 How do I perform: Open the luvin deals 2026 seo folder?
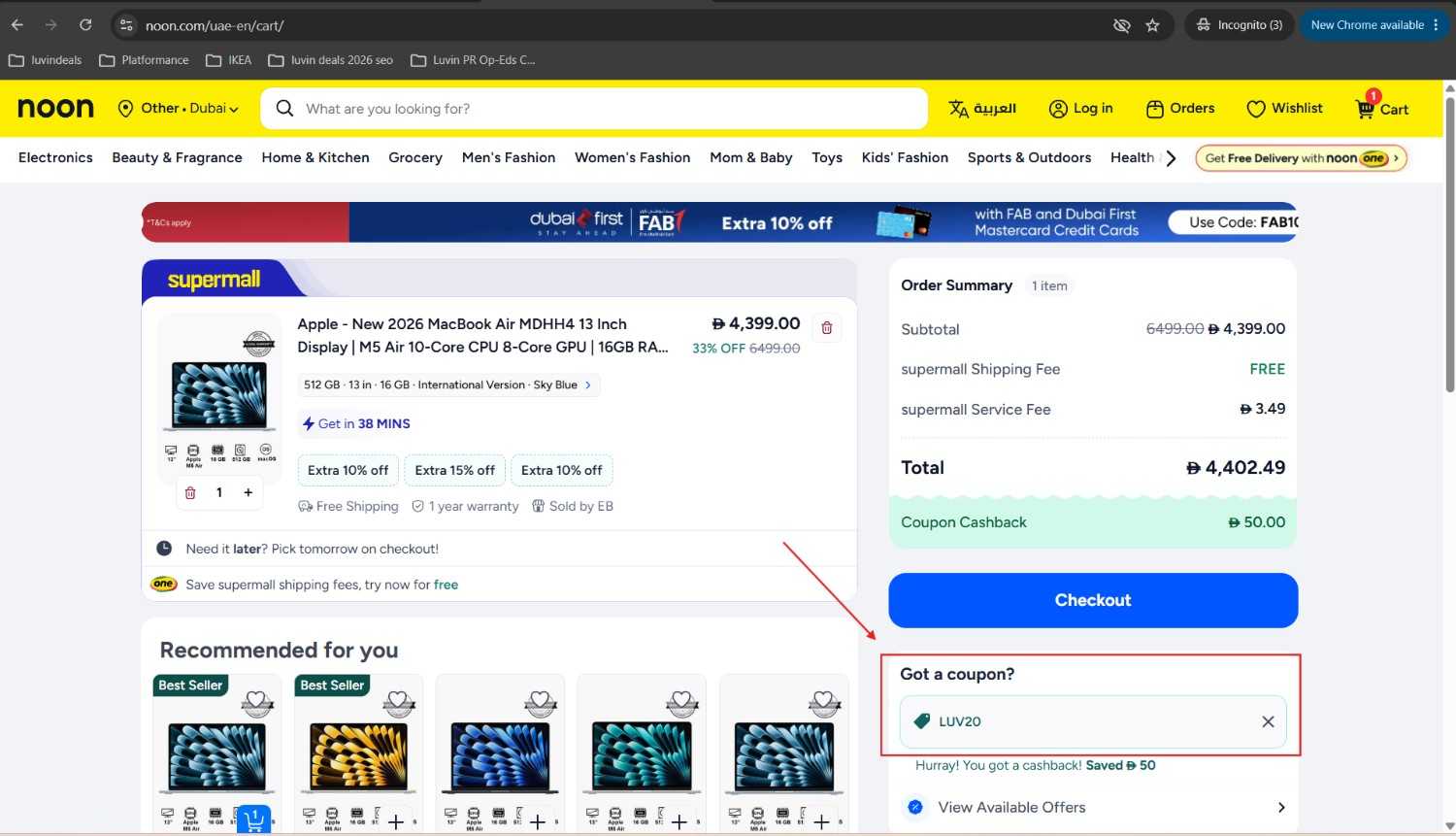(x=331, y=60)
